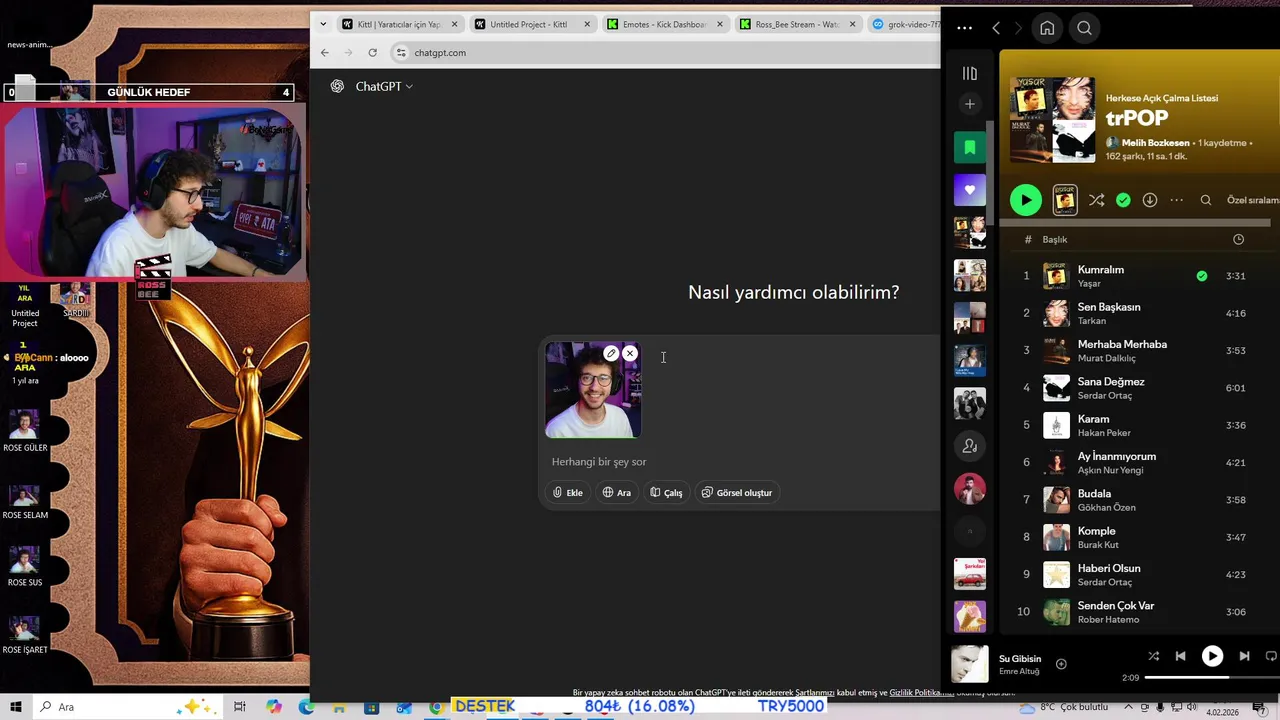This screenshot has width=1280, height=720.
Task: Click the plus create button in Spotify sidebar
Action: point(969,104)
